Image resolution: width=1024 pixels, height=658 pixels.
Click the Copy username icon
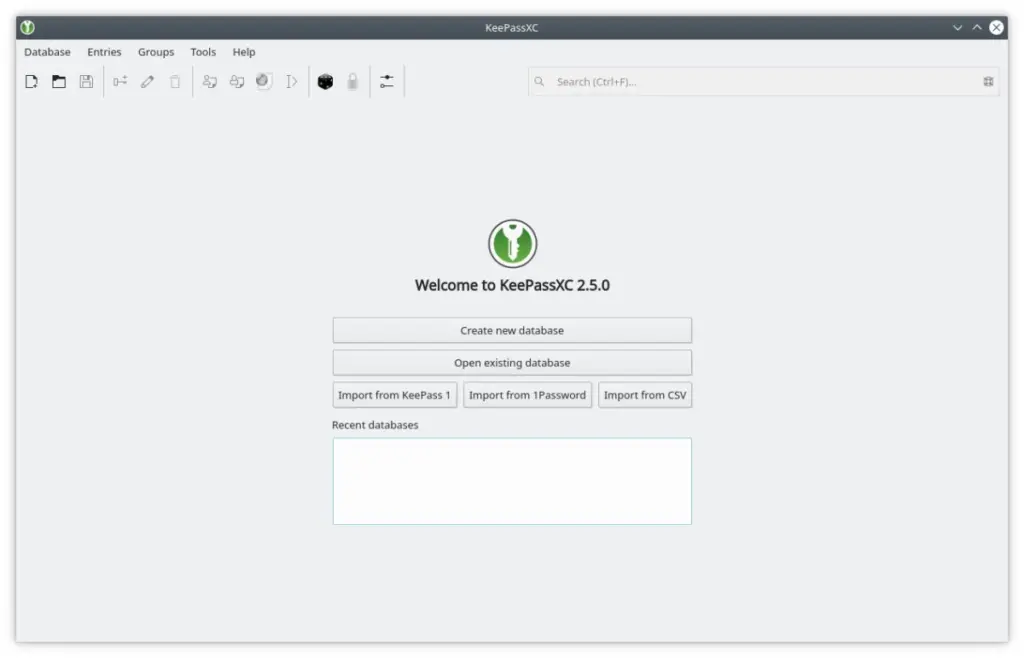(x=210, y=82)
